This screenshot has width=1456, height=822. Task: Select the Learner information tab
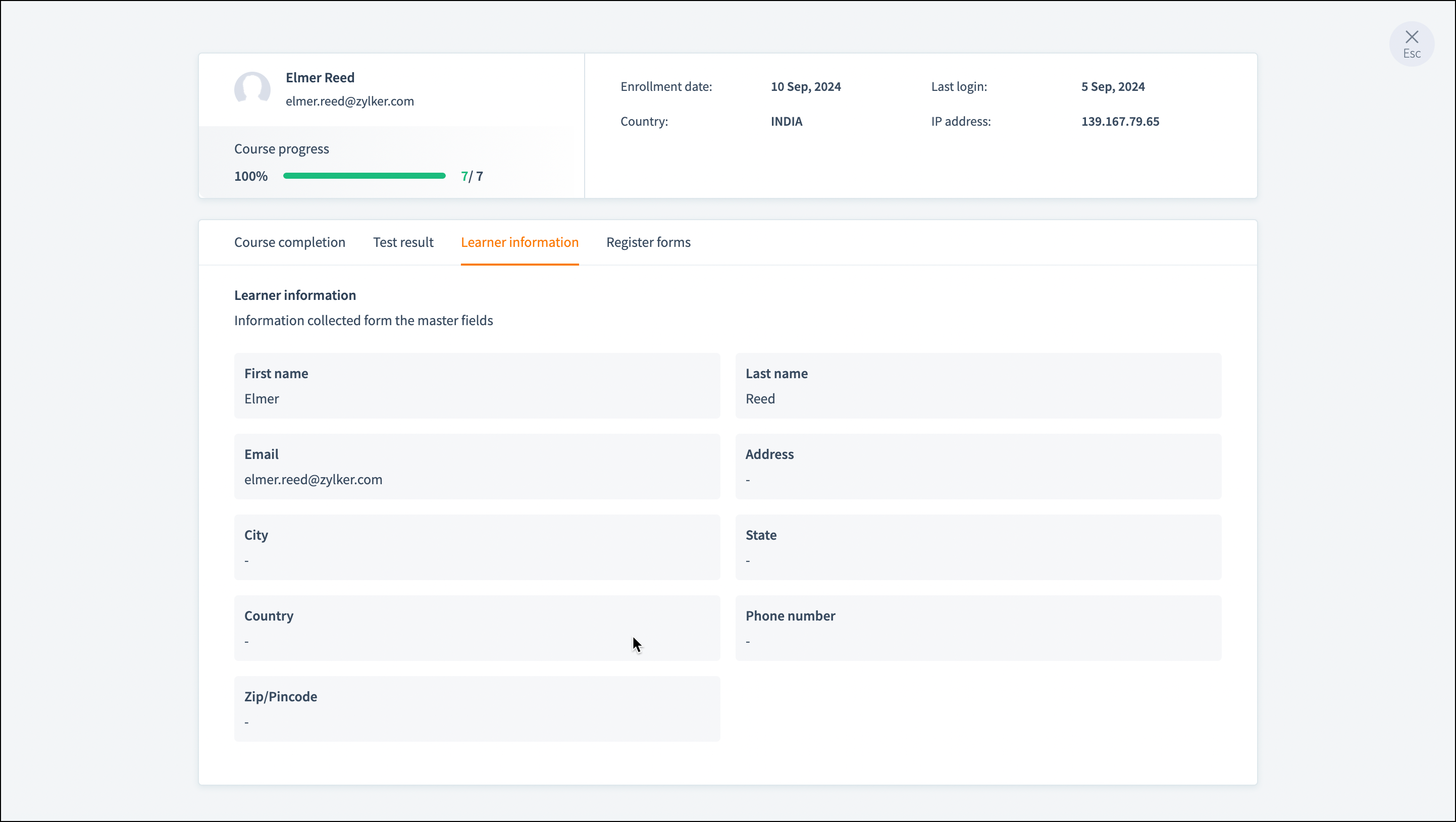519,242
